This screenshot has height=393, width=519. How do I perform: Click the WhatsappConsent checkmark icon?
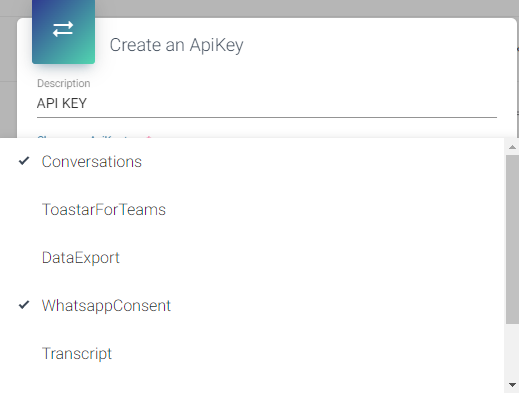pos(24,305)
